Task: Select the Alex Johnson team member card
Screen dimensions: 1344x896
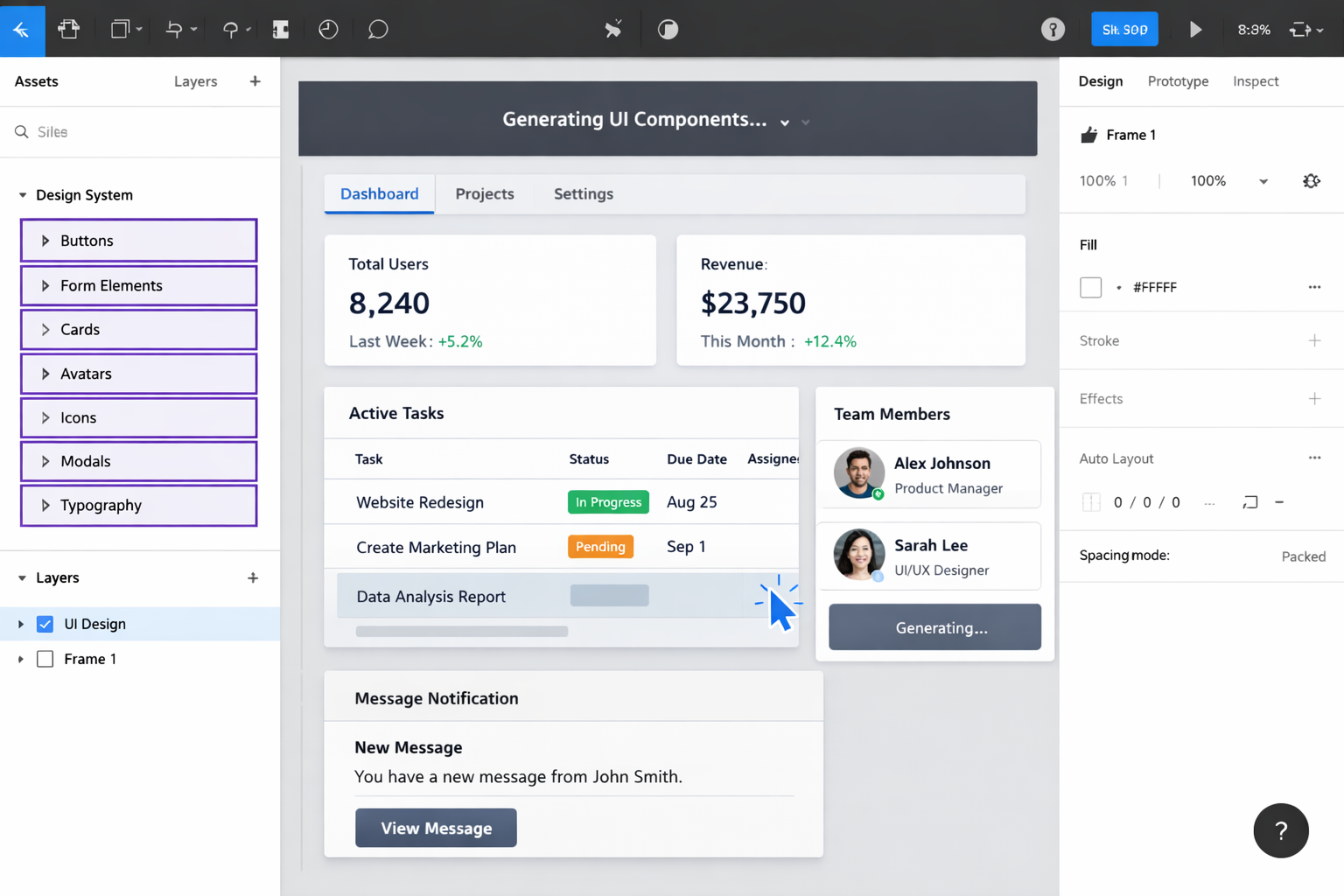Action: 929,474
